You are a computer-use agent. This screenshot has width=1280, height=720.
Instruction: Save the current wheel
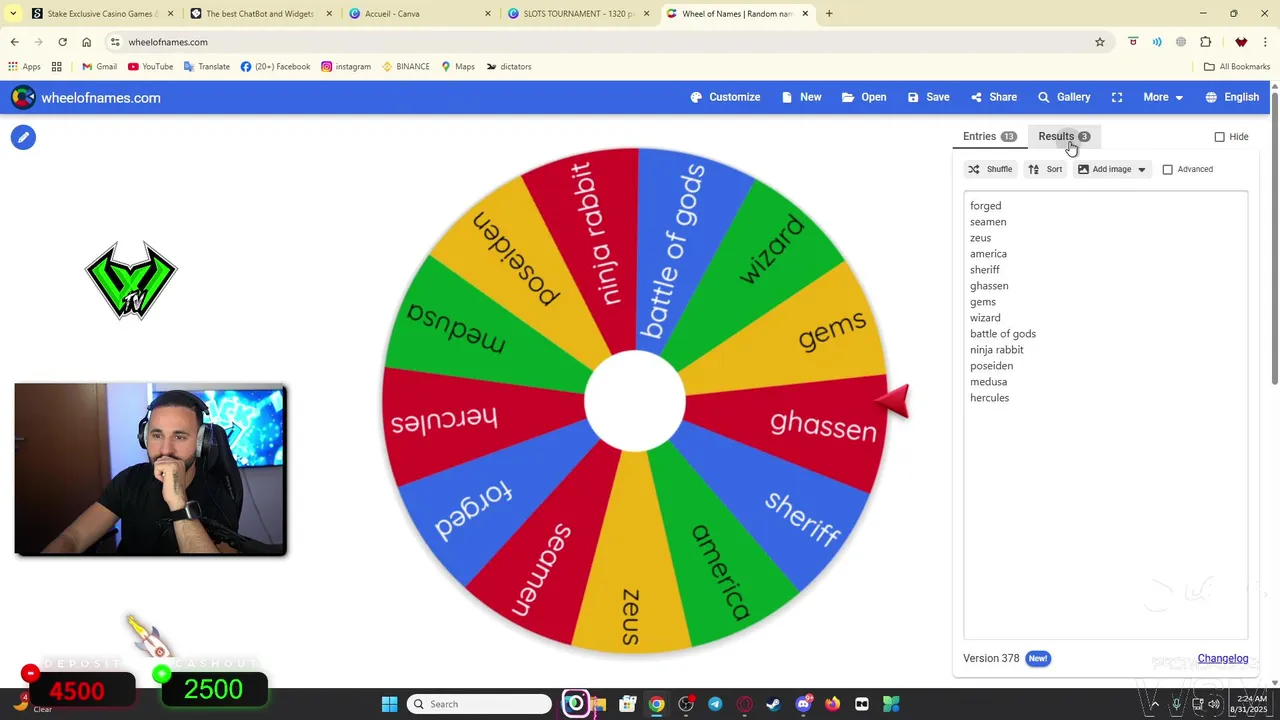(929, 97)
